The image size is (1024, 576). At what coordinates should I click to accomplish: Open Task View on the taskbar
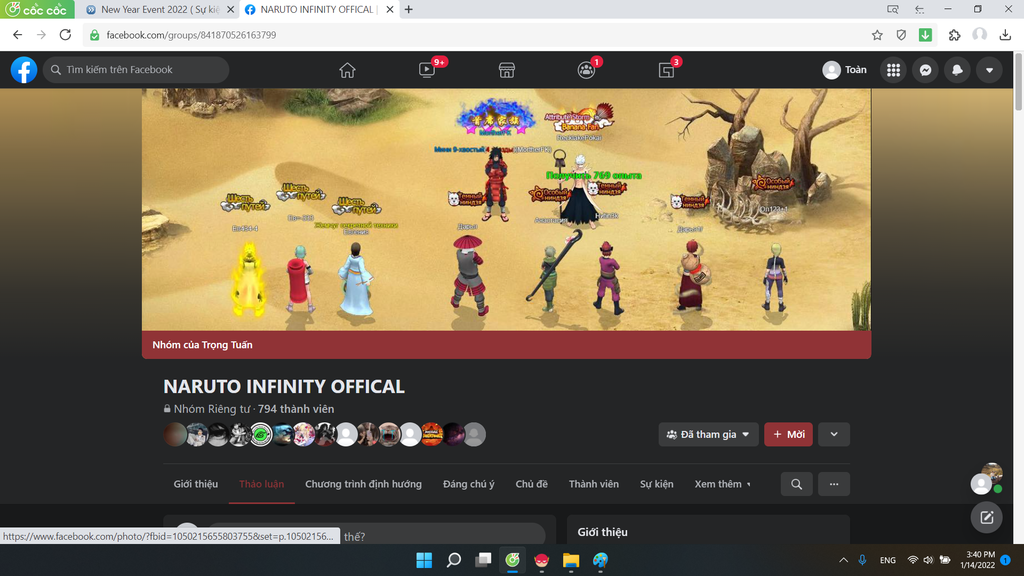click(x=483, y=560)
